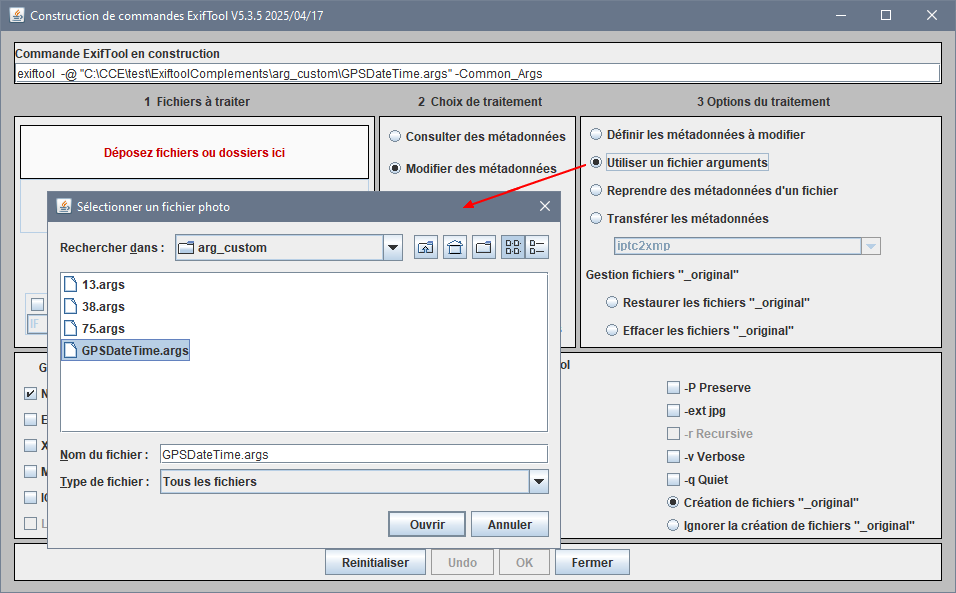Screen dimensions: 956x593
Task: Go up one folder level in file dialog
Action: coord(426,247)
